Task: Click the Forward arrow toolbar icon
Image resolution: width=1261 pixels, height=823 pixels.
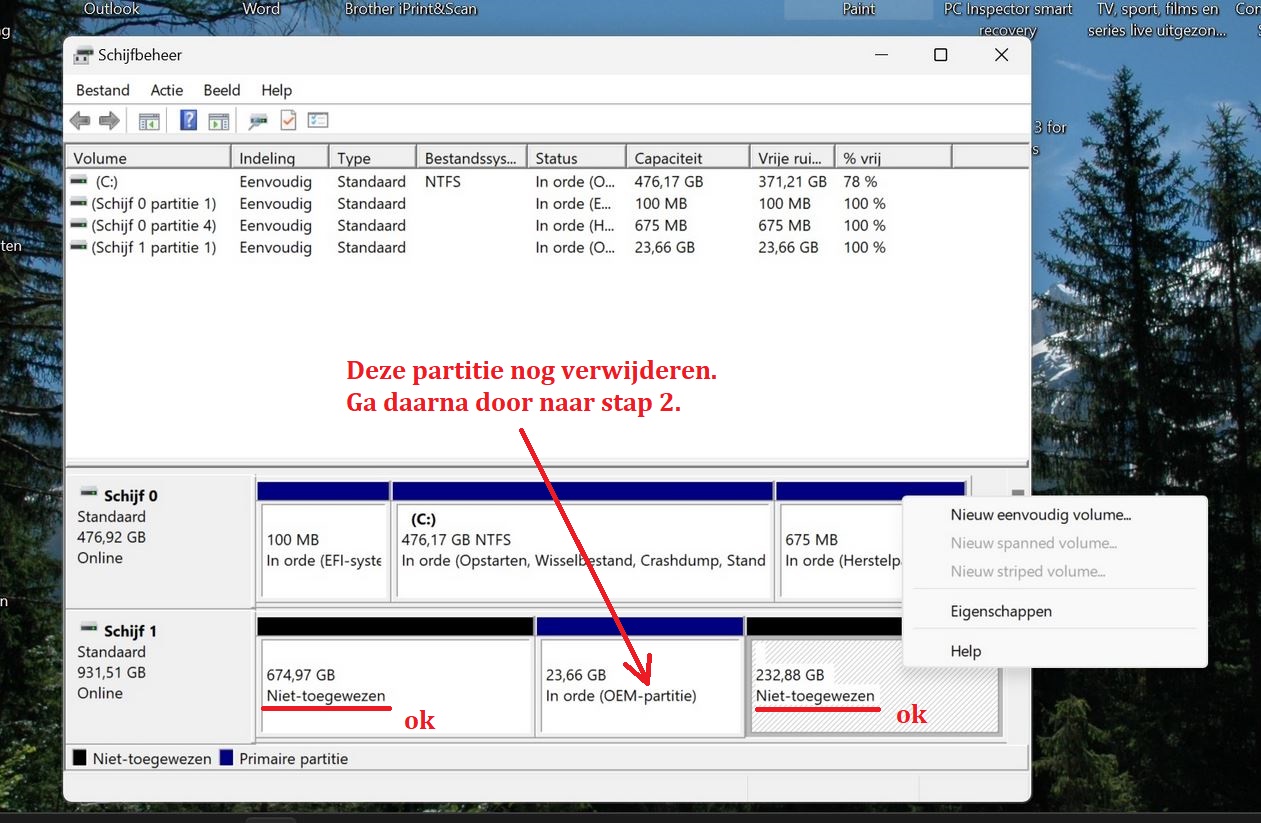Action: [x=109, y=121]
